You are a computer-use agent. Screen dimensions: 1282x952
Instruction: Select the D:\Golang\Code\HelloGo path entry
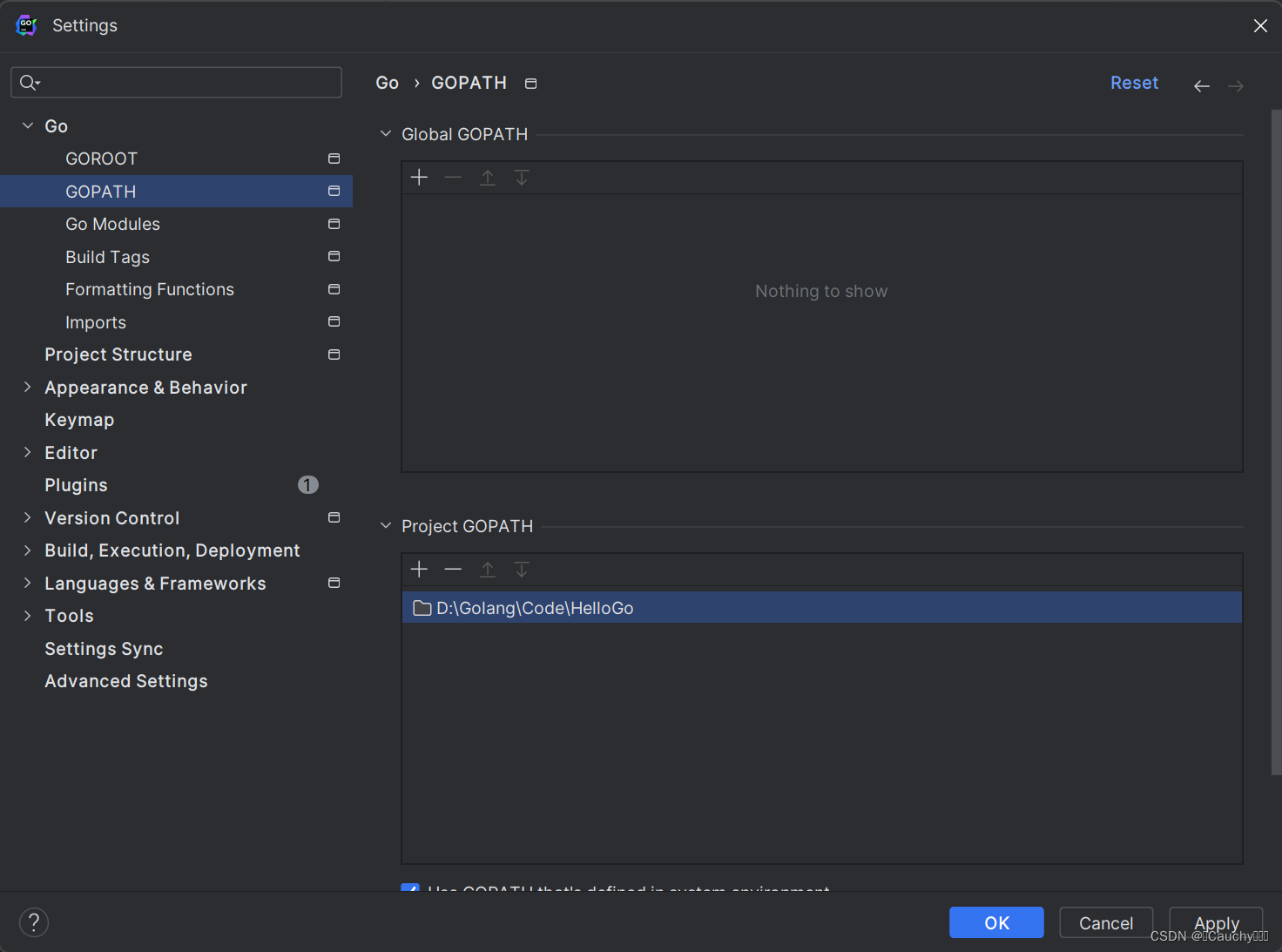tap(821, 608)
